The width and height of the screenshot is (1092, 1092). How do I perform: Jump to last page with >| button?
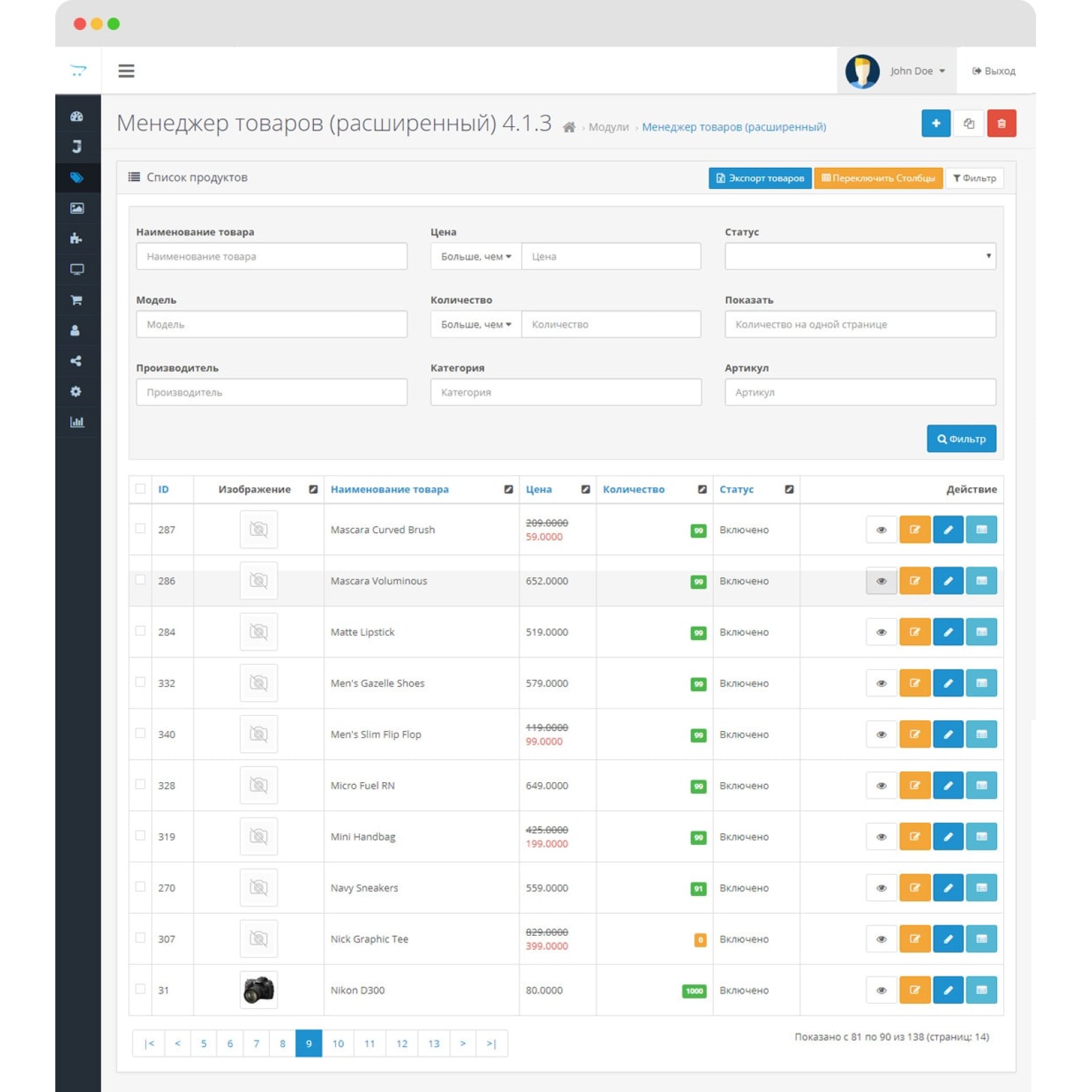[x=491, y=1044]
